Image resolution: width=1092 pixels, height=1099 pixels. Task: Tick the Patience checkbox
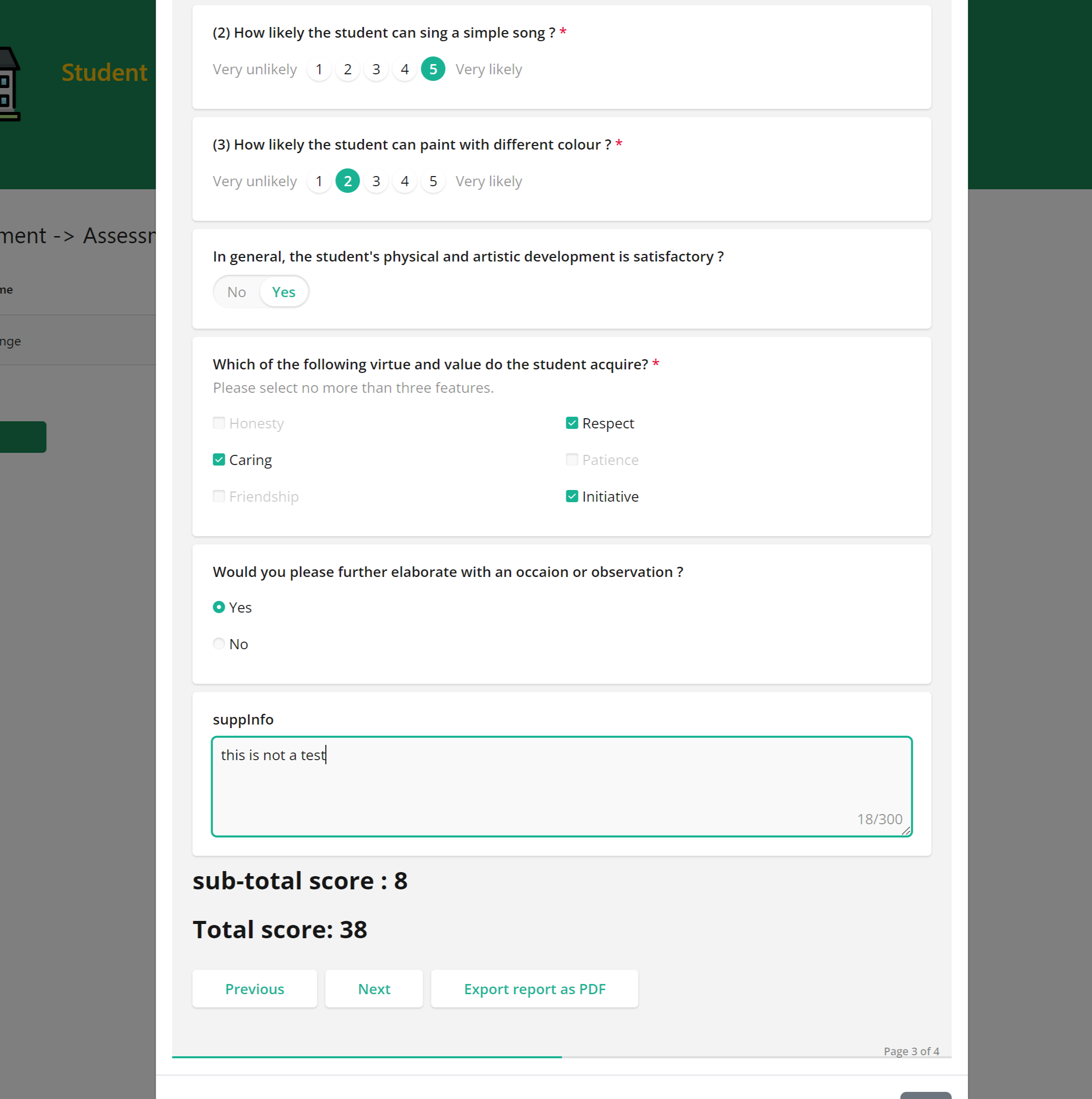[x=571, y=459]
